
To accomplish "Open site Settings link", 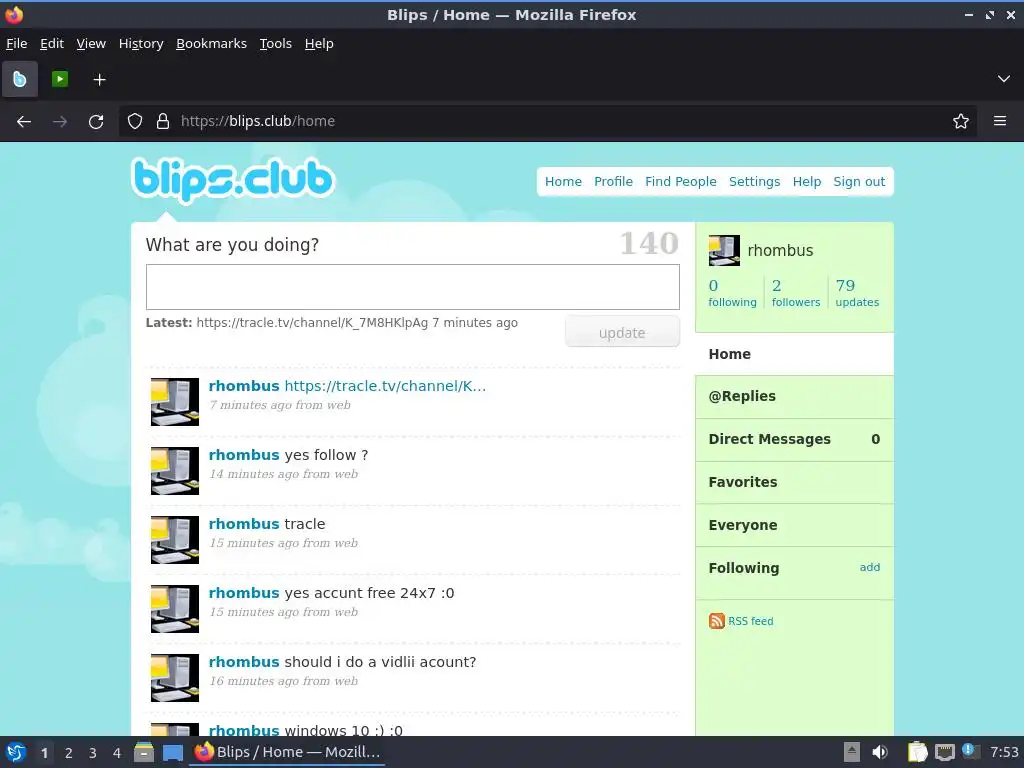I will pyautogui.click(x=754, y=182).
